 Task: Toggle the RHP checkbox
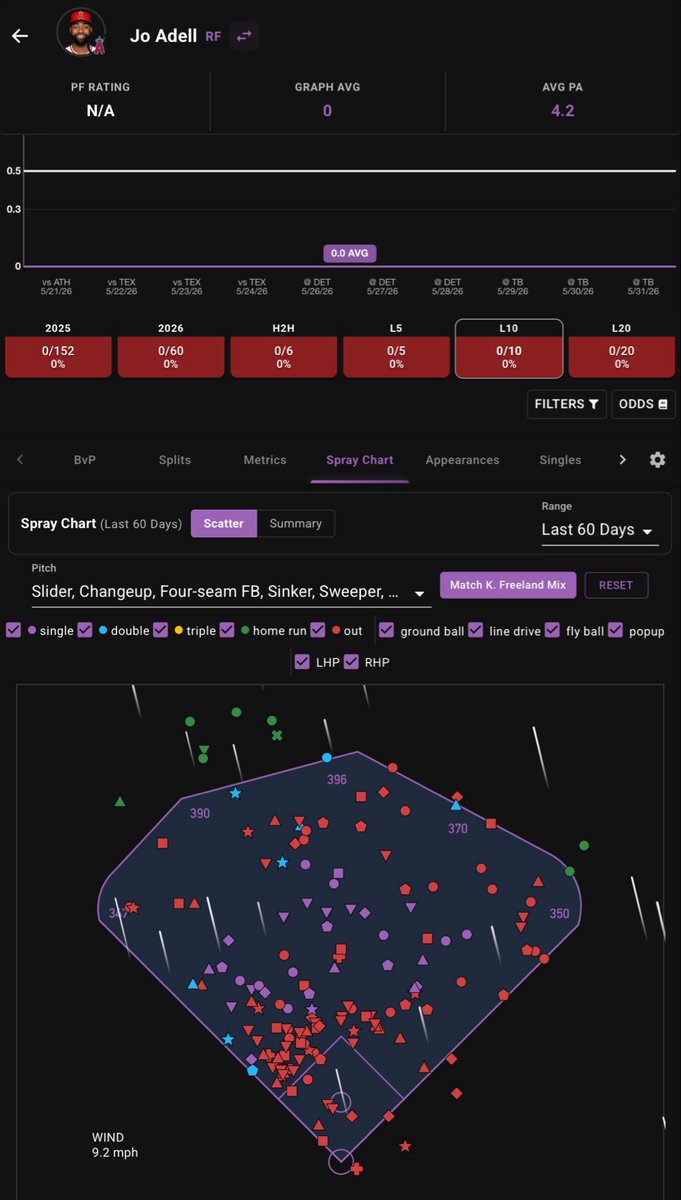pyautogui.click(x=351, y=662)
